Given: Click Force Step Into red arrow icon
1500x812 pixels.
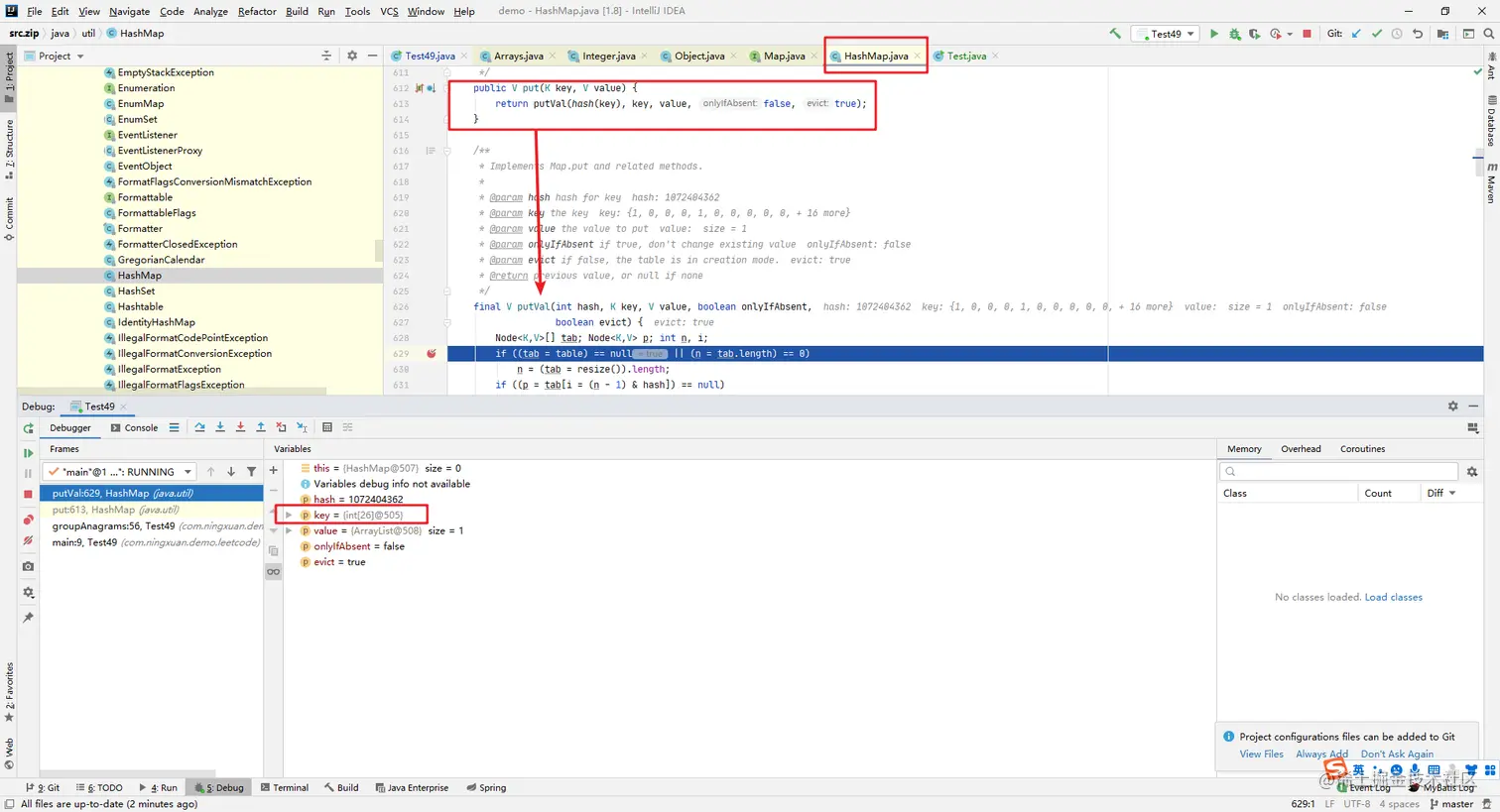Looking at the screenshot, I should [240, 427].
